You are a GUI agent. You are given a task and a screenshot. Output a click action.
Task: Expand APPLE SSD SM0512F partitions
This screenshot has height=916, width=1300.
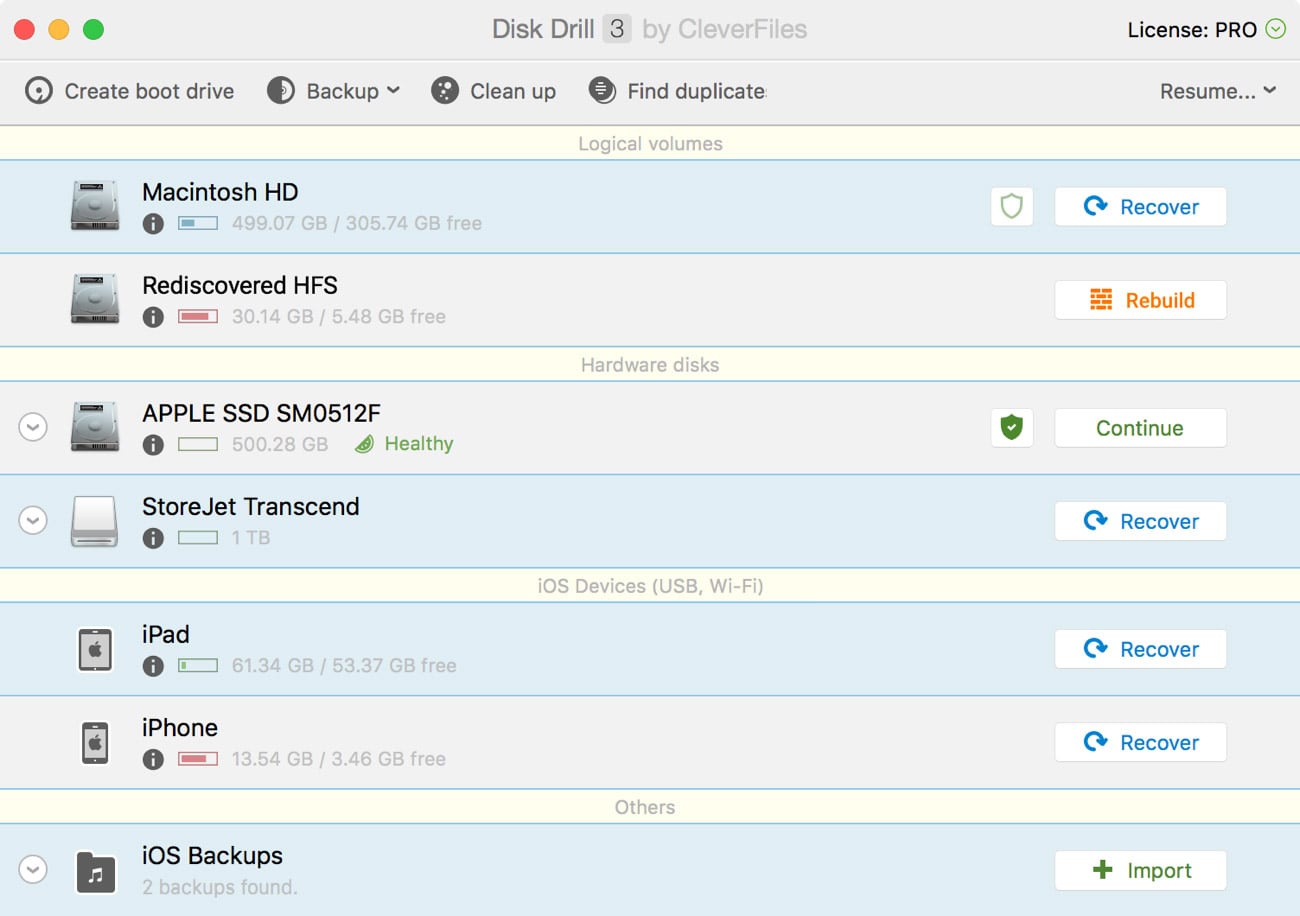click(33, 428)
